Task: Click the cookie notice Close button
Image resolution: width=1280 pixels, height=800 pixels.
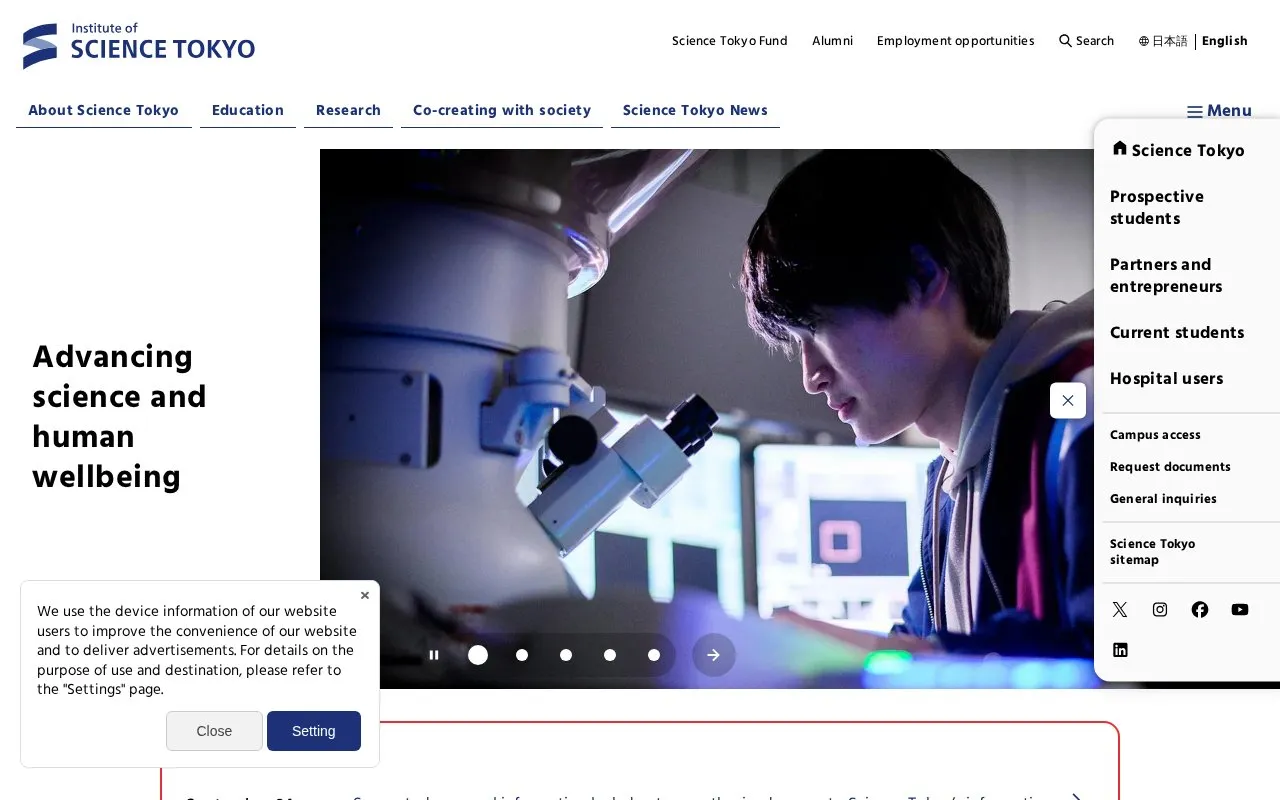Action: click(214, 731)
